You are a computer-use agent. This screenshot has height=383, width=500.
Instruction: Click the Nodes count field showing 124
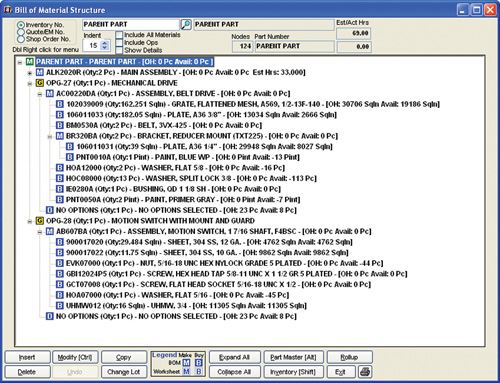(x=242, y=46)
